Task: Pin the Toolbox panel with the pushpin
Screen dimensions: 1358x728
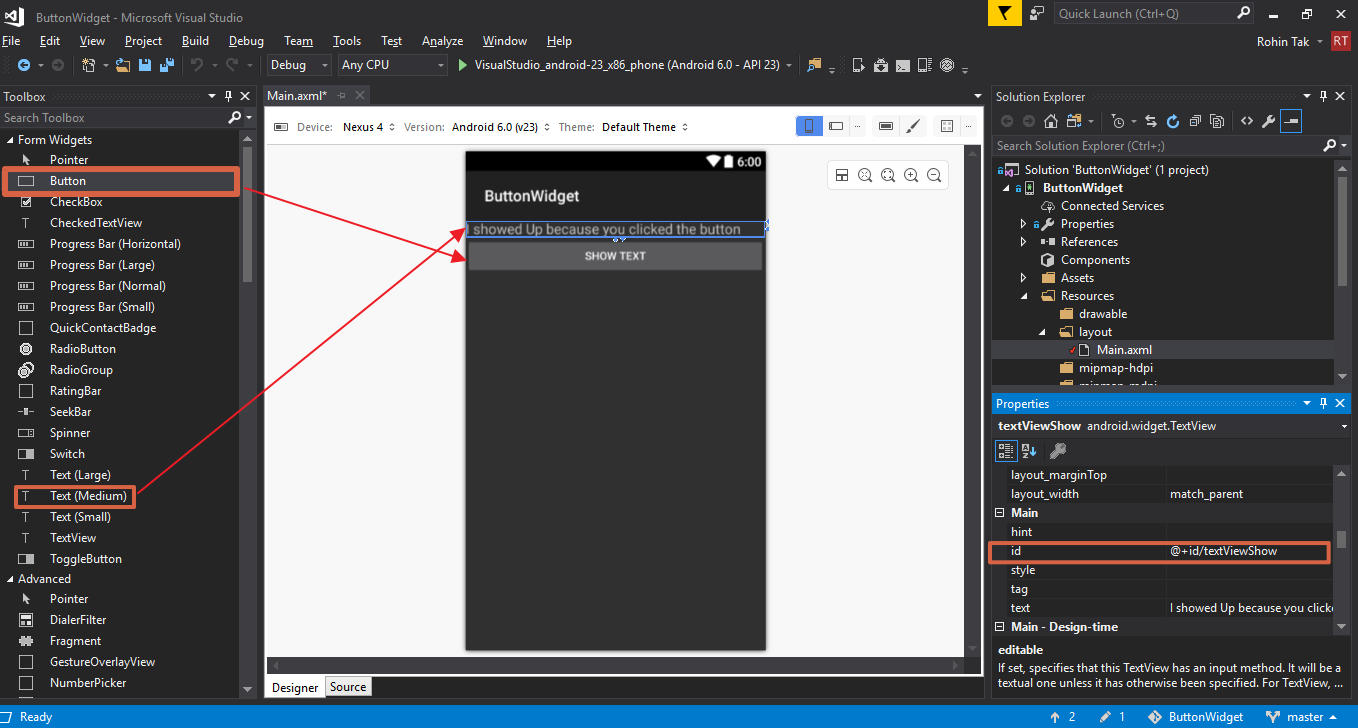Action: tap(228, 97)
